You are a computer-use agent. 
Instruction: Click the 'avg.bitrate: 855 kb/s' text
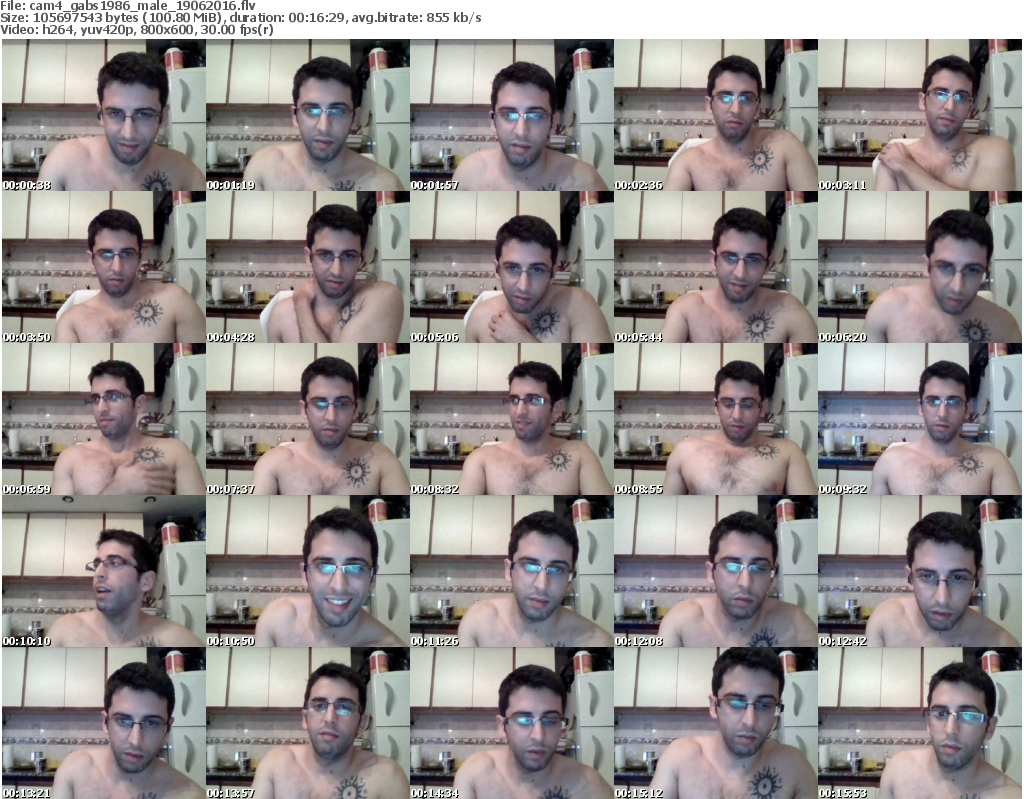click(417, 18)
